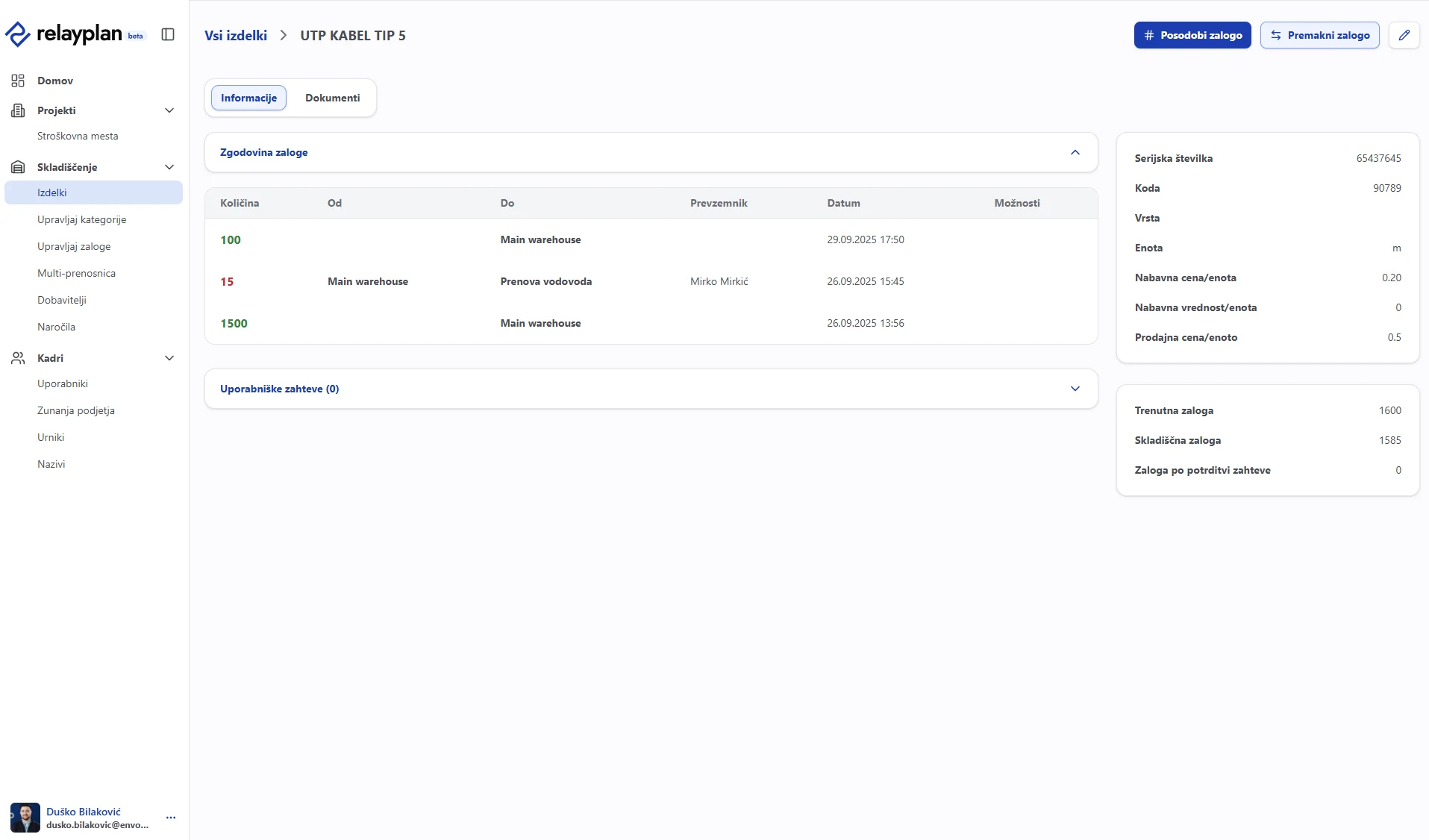Click Mirko Mirkić recipient cell
The image size is (1429, 840).
(x=719, y=281)
